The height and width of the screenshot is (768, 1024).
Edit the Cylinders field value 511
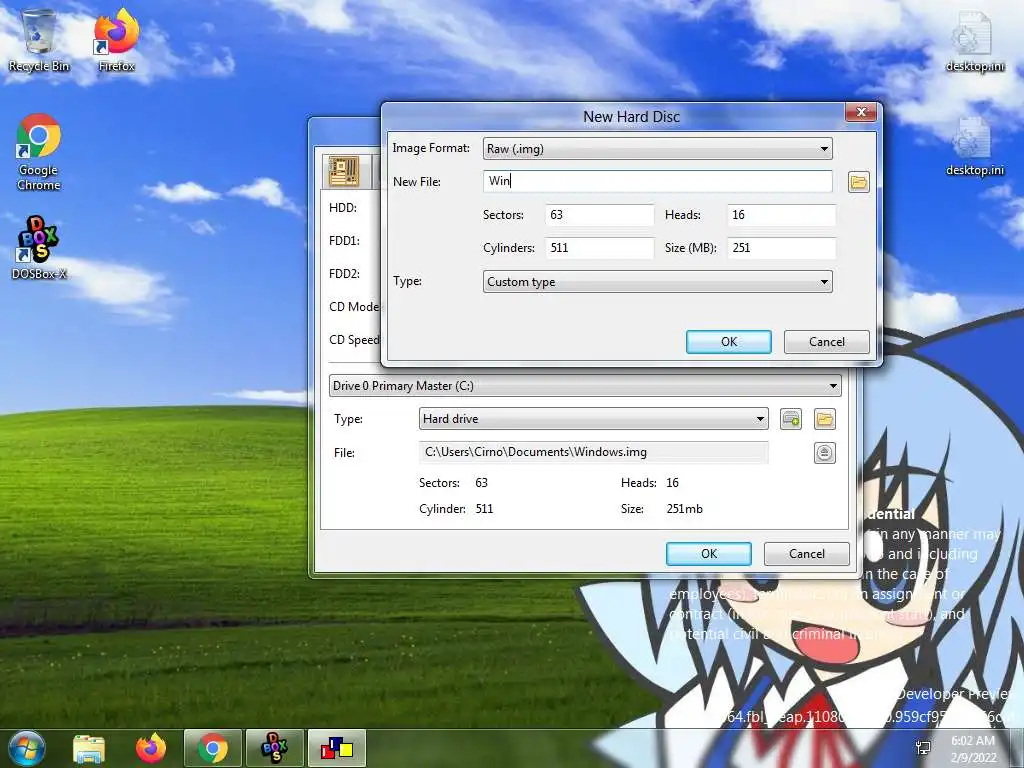point(599,248)
